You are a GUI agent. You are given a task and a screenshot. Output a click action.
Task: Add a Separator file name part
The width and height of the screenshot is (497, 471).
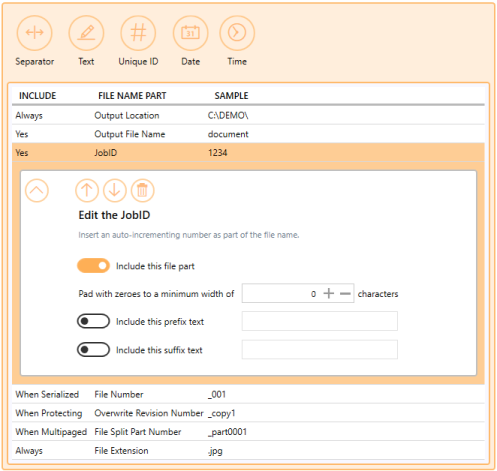pyautogui.click(x=34, y=33)
